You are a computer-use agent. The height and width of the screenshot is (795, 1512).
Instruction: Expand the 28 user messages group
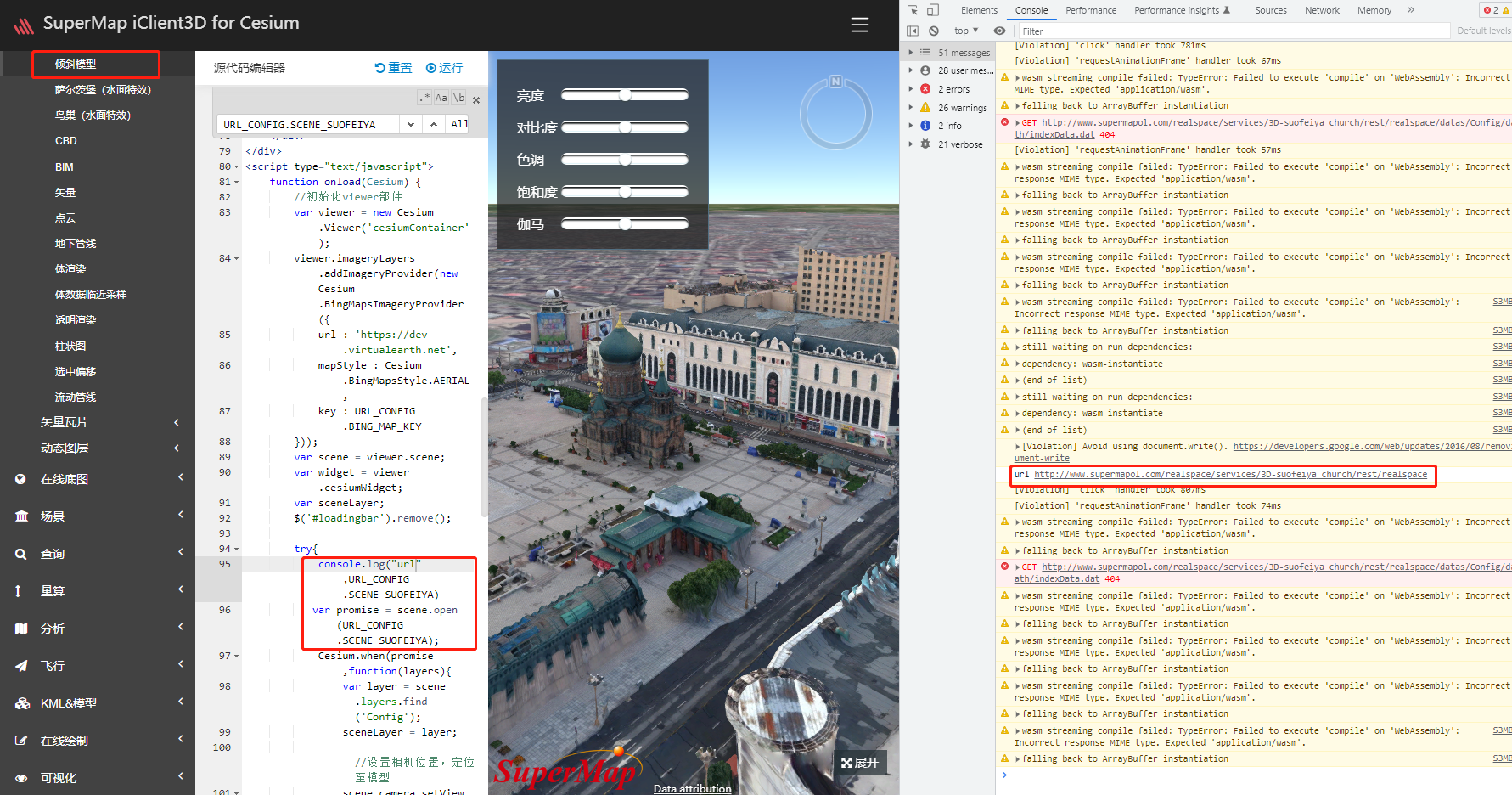click(911, 70)
